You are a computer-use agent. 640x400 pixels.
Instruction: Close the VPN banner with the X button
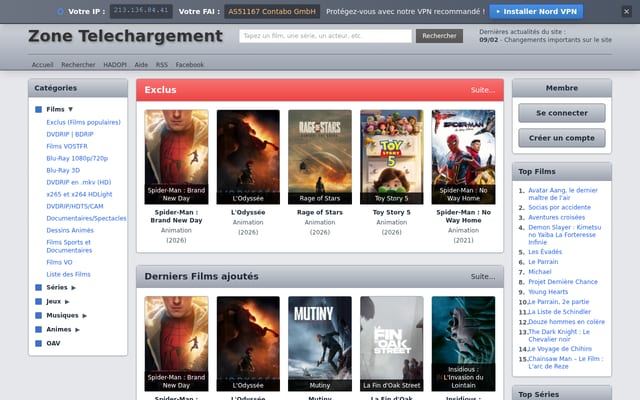(627, 11)
